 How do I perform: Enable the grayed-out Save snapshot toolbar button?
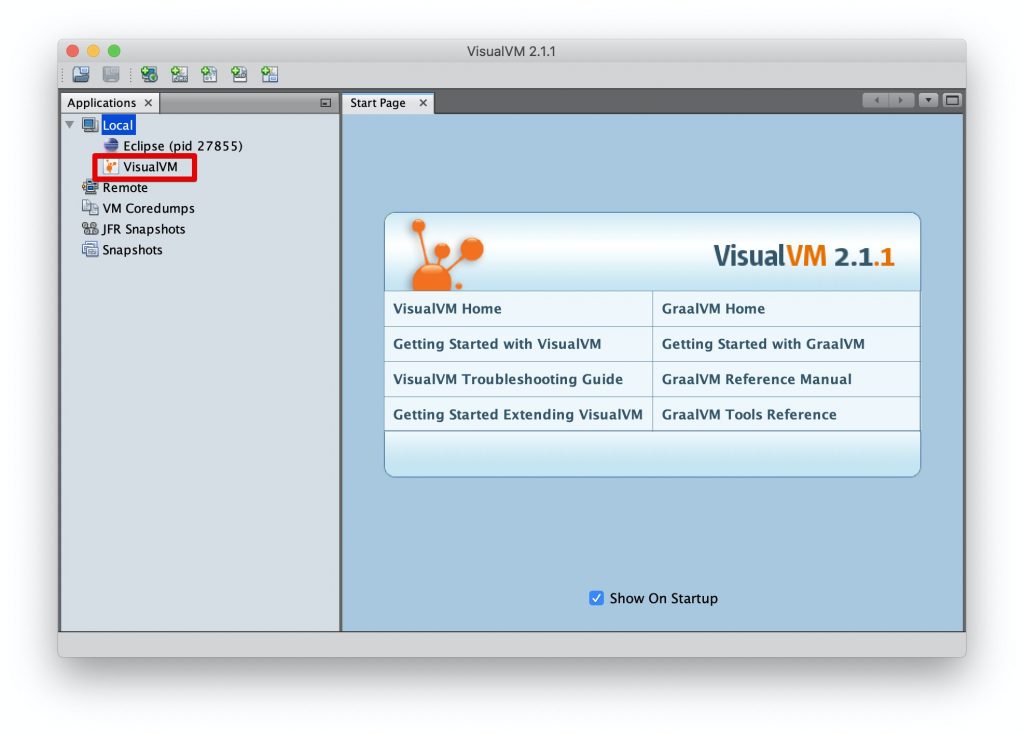[110, 74]
